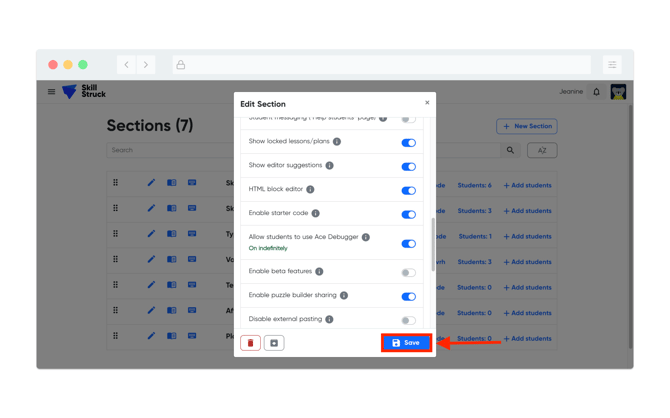Image resolution: width=670 pixels, height=418 pixels.
Task: Click info icon beside Enable beta features
Action: [x=319, y=271]
